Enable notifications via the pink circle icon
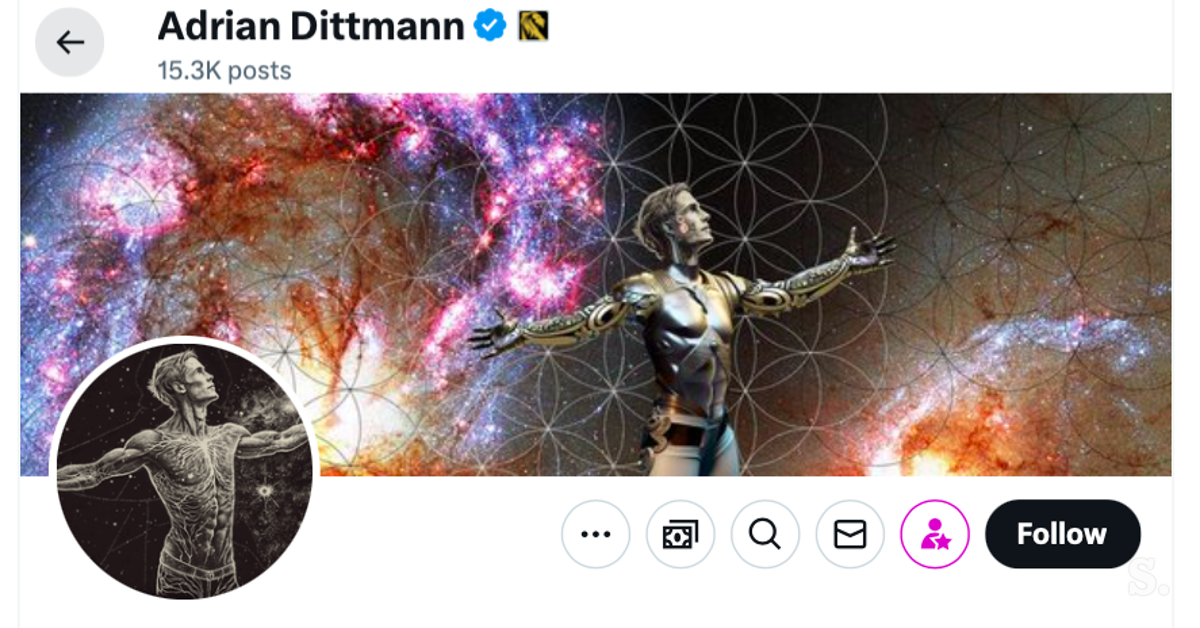This screenshot has height=628, width=1200. (x=934, y=534)
